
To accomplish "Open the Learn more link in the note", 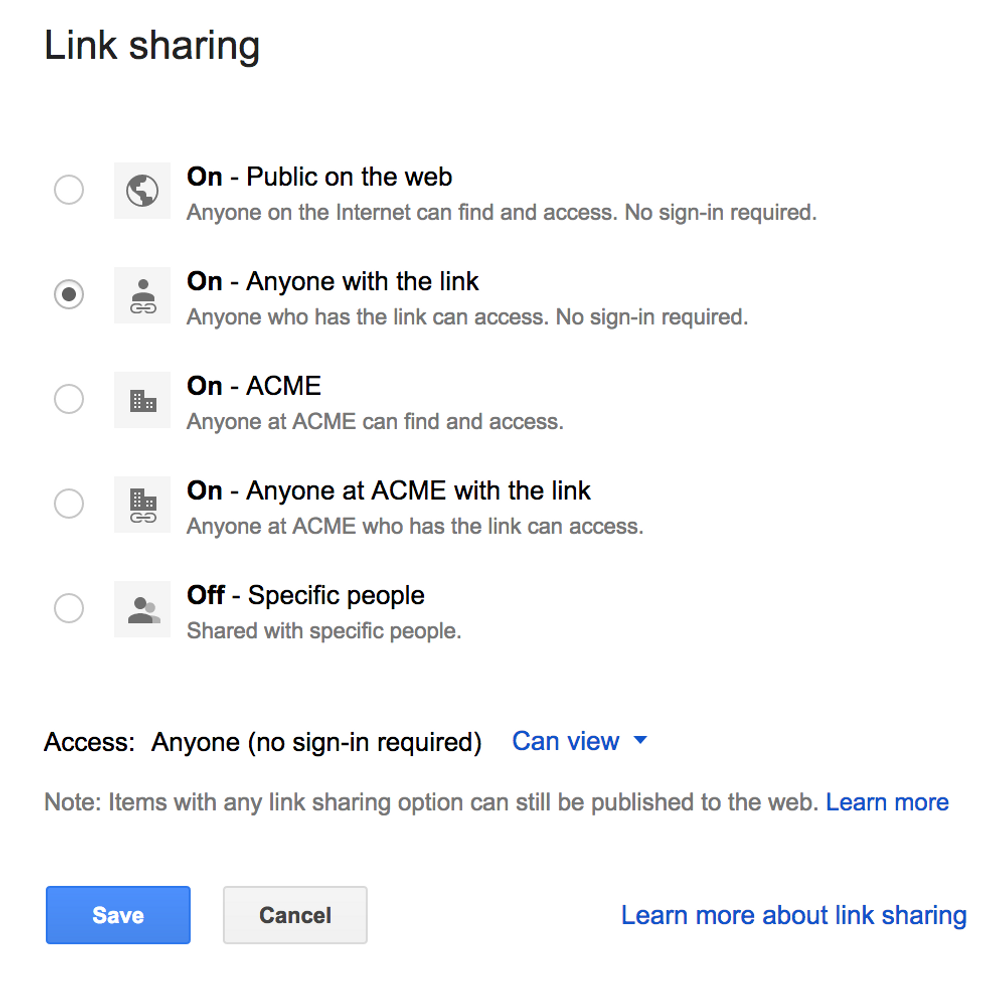I will (x=887, y=802).
